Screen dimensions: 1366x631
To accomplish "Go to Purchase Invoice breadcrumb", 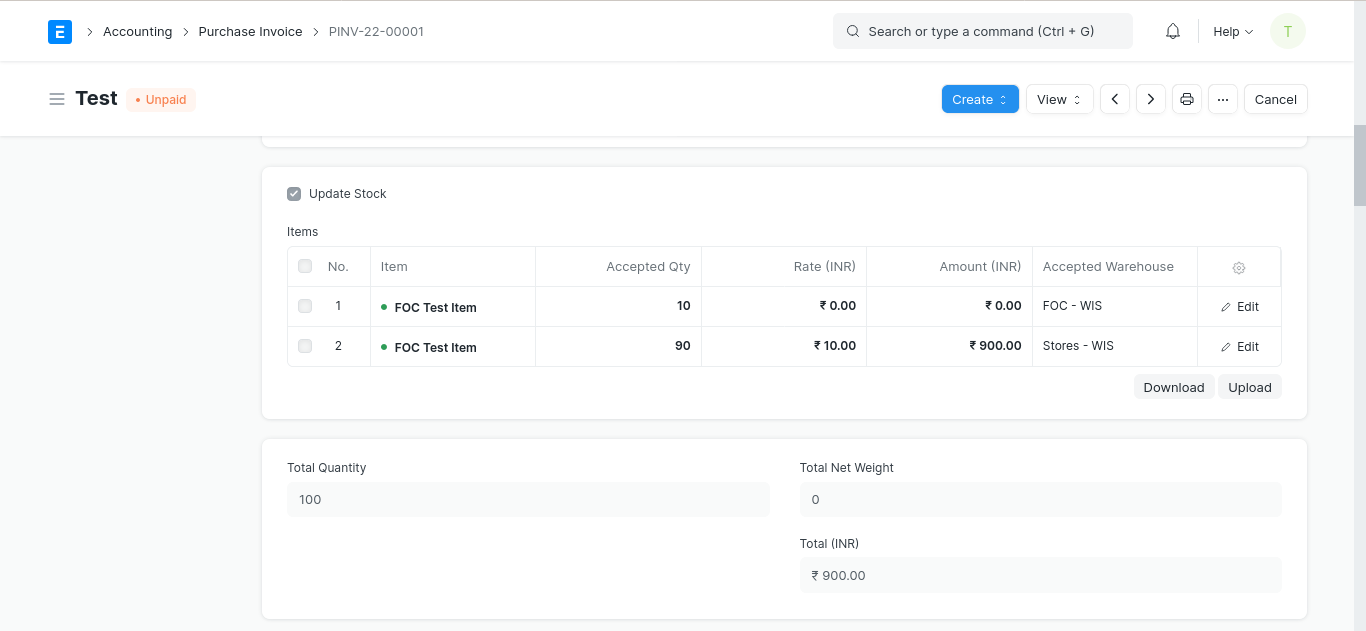I will pos(250,32).
